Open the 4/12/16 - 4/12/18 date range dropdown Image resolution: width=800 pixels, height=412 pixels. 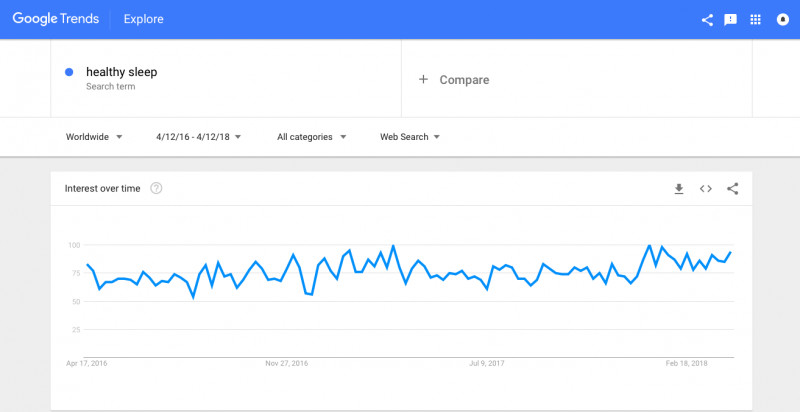tap(198, 137)
